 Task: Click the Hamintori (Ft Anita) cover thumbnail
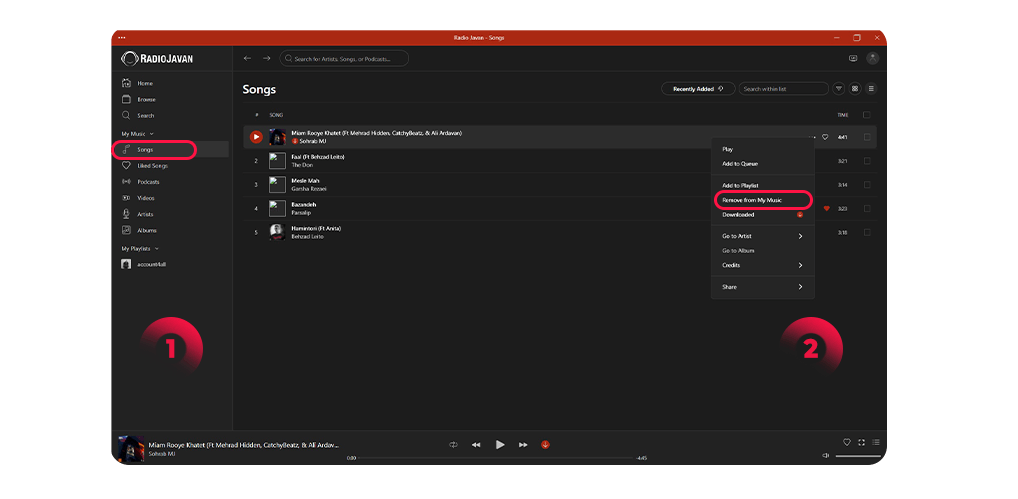277,232
